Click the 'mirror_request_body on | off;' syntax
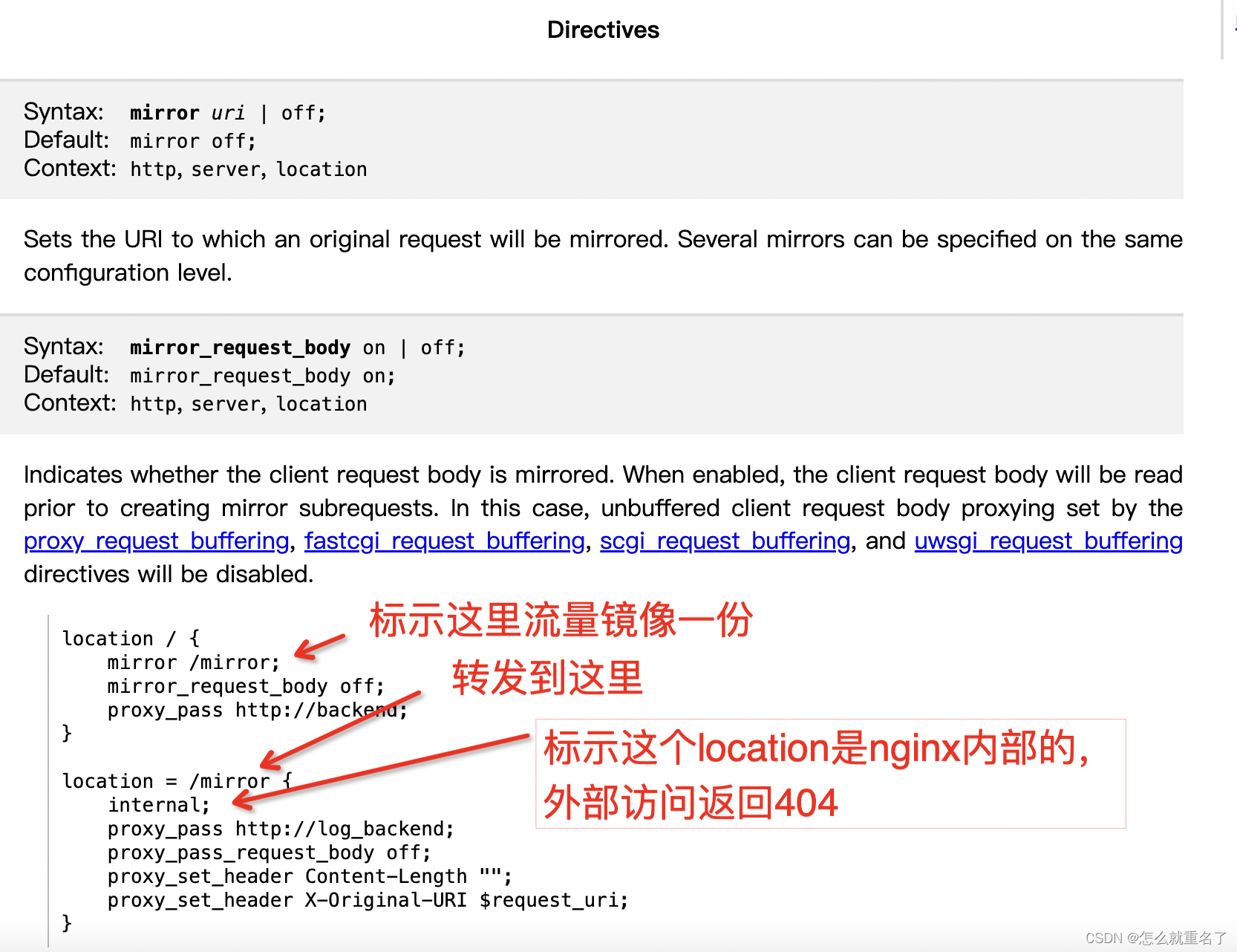This screenshot has height=952, width=1237. (x=298, y=348)
